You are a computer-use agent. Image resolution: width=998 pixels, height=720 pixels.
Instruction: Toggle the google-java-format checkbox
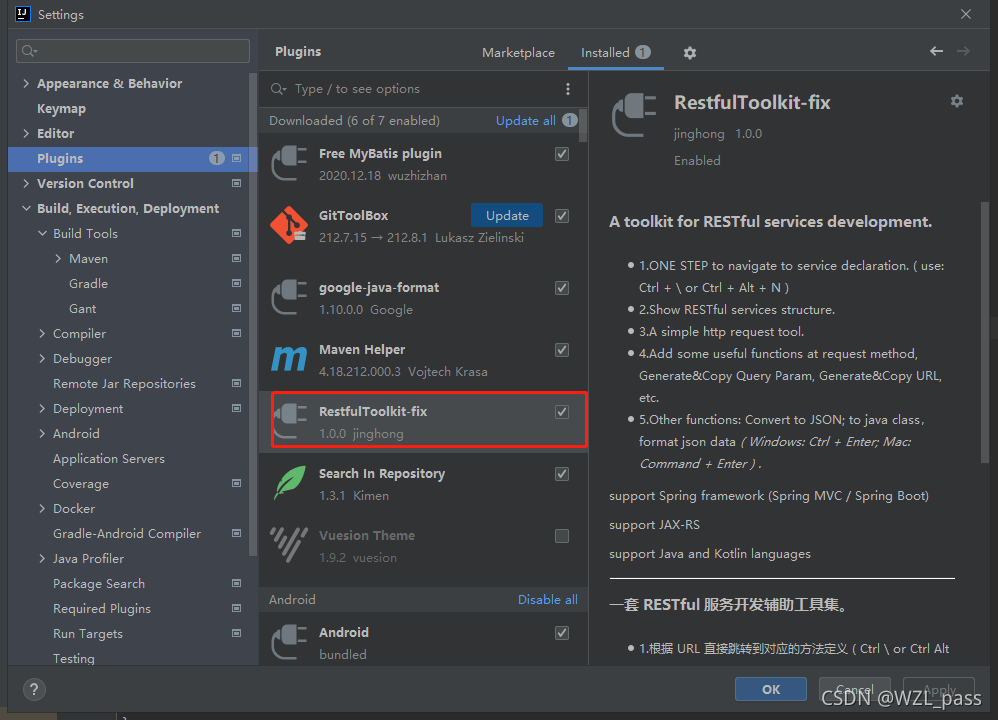click(x=562, y=288)
